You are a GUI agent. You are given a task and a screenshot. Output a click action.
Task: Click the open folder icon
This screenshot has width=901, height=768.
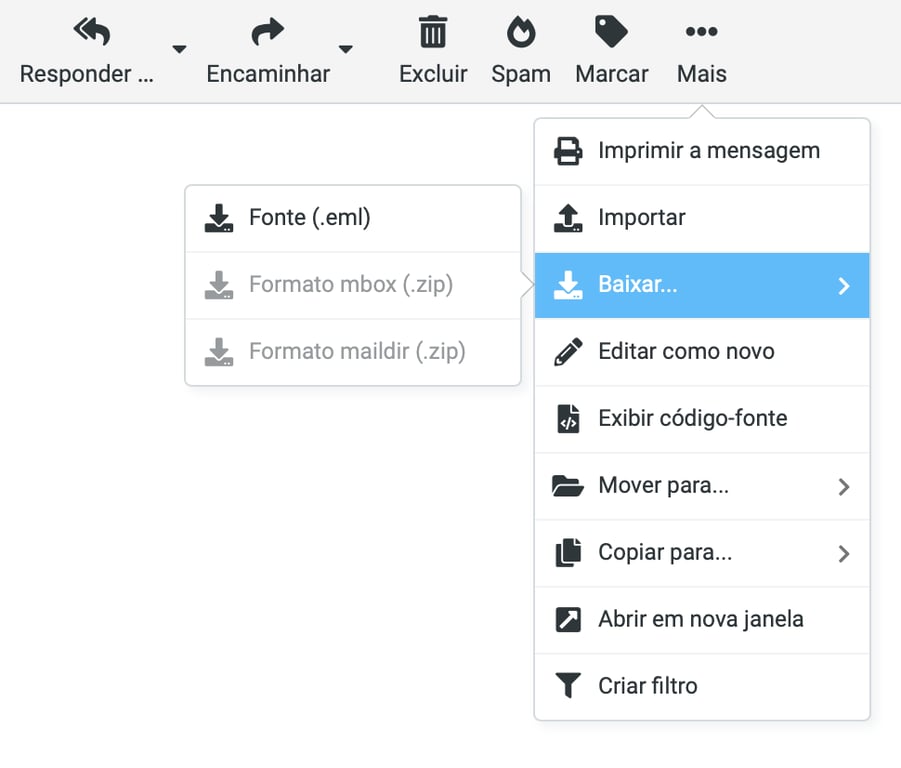[x=568, y=486]
